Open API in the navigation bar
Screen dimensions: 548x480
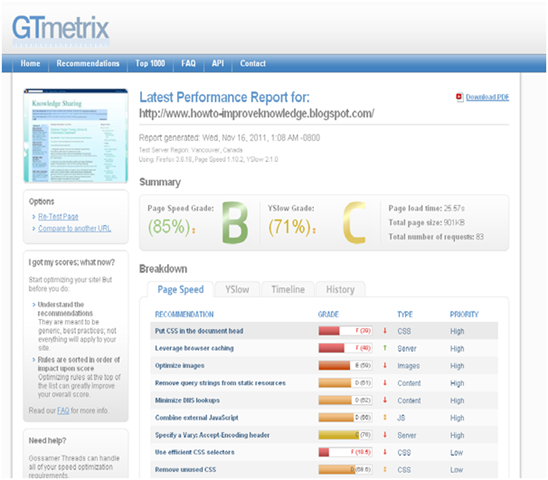click(218, 63)
